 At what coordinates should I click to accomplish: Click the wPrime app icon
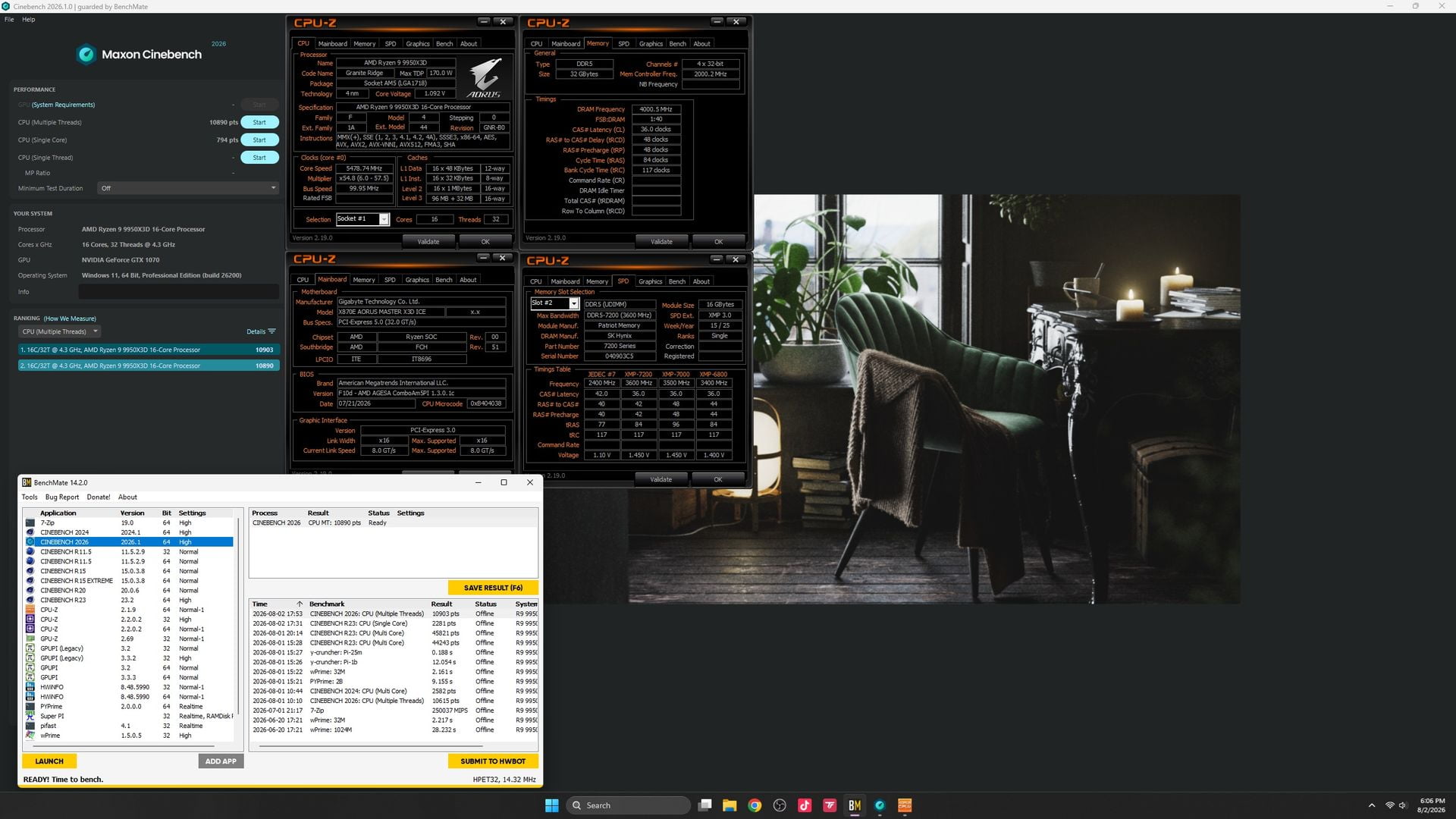pos(30,736)
